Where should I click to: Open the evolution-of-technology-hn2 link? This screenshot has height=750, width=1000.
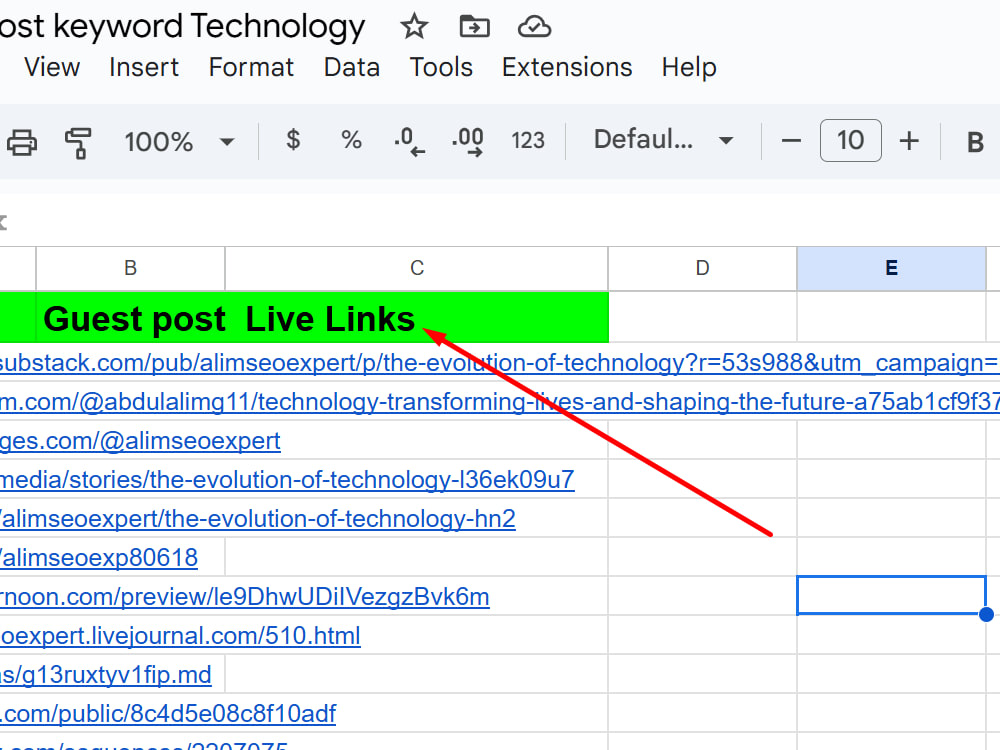click(258, 518)
